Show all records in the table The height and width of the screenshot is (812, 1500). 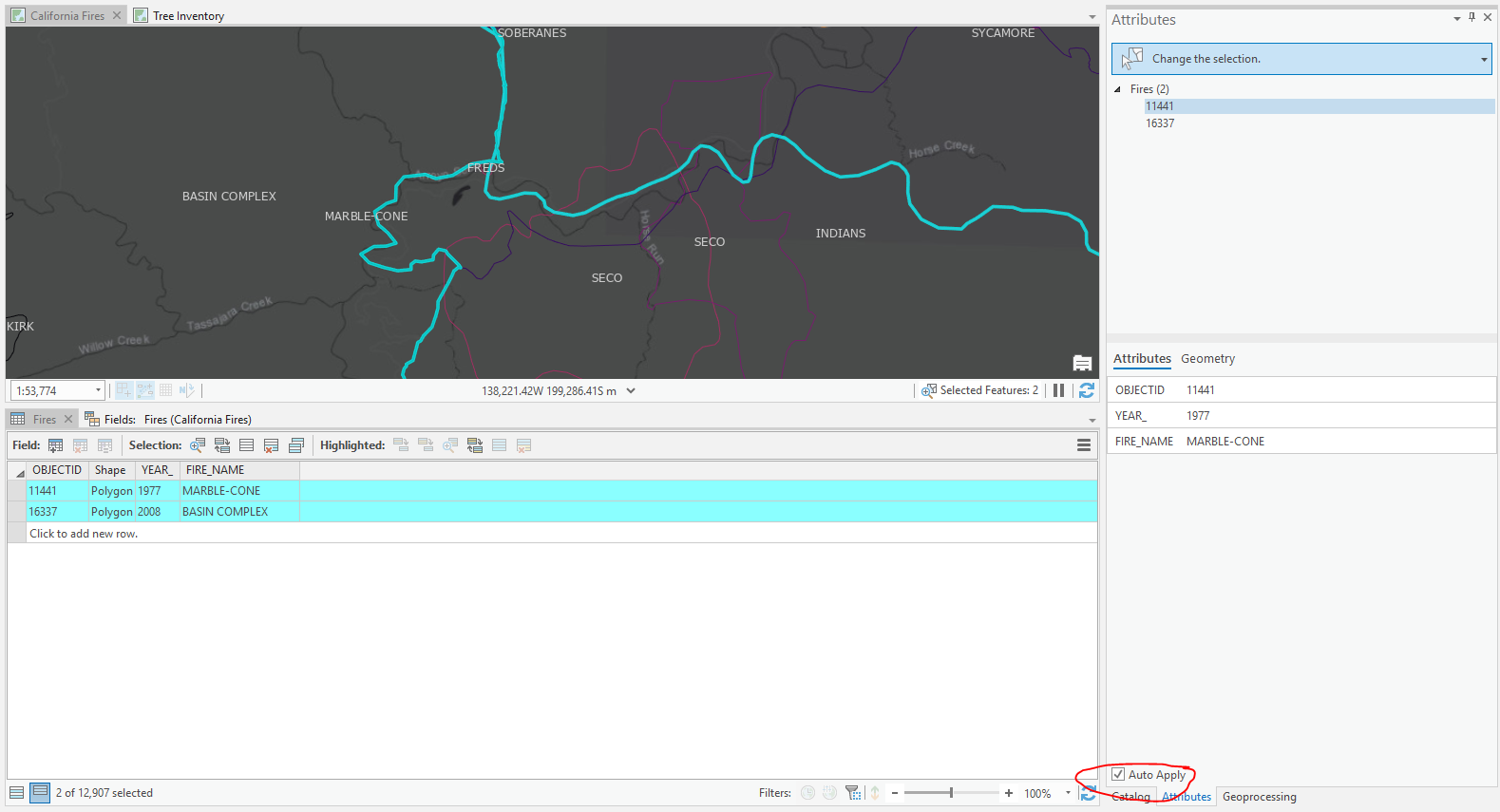tap(17, 793)
